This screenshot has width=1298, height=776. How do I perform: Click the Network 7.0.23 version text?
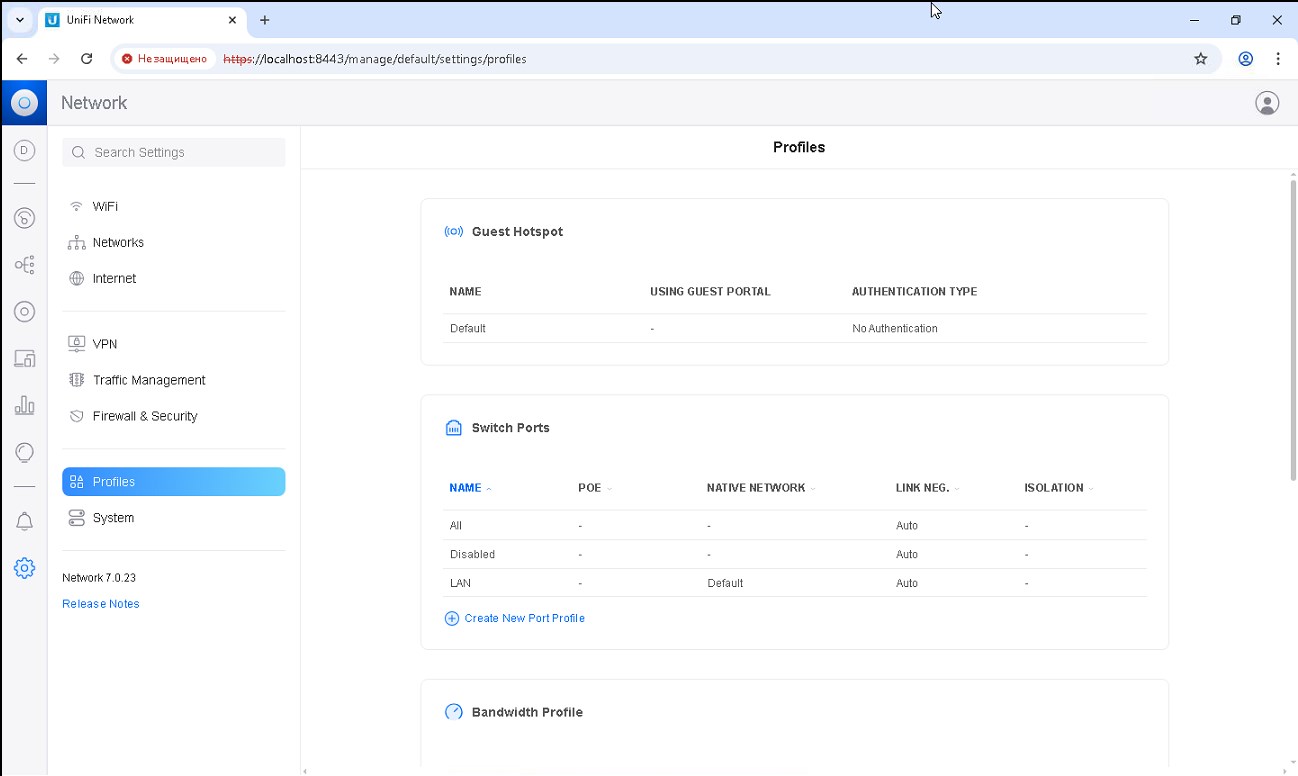coord(99,578)
